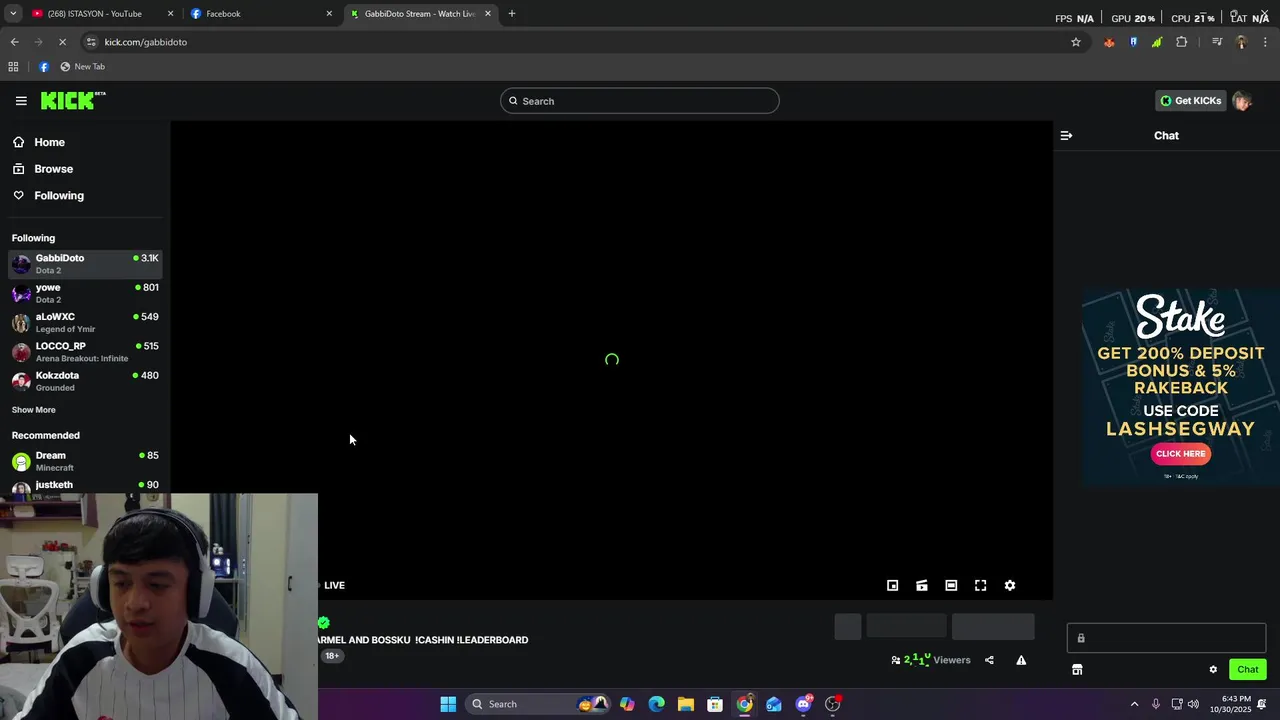Open Kick user profile avatar

point(1242,101)
